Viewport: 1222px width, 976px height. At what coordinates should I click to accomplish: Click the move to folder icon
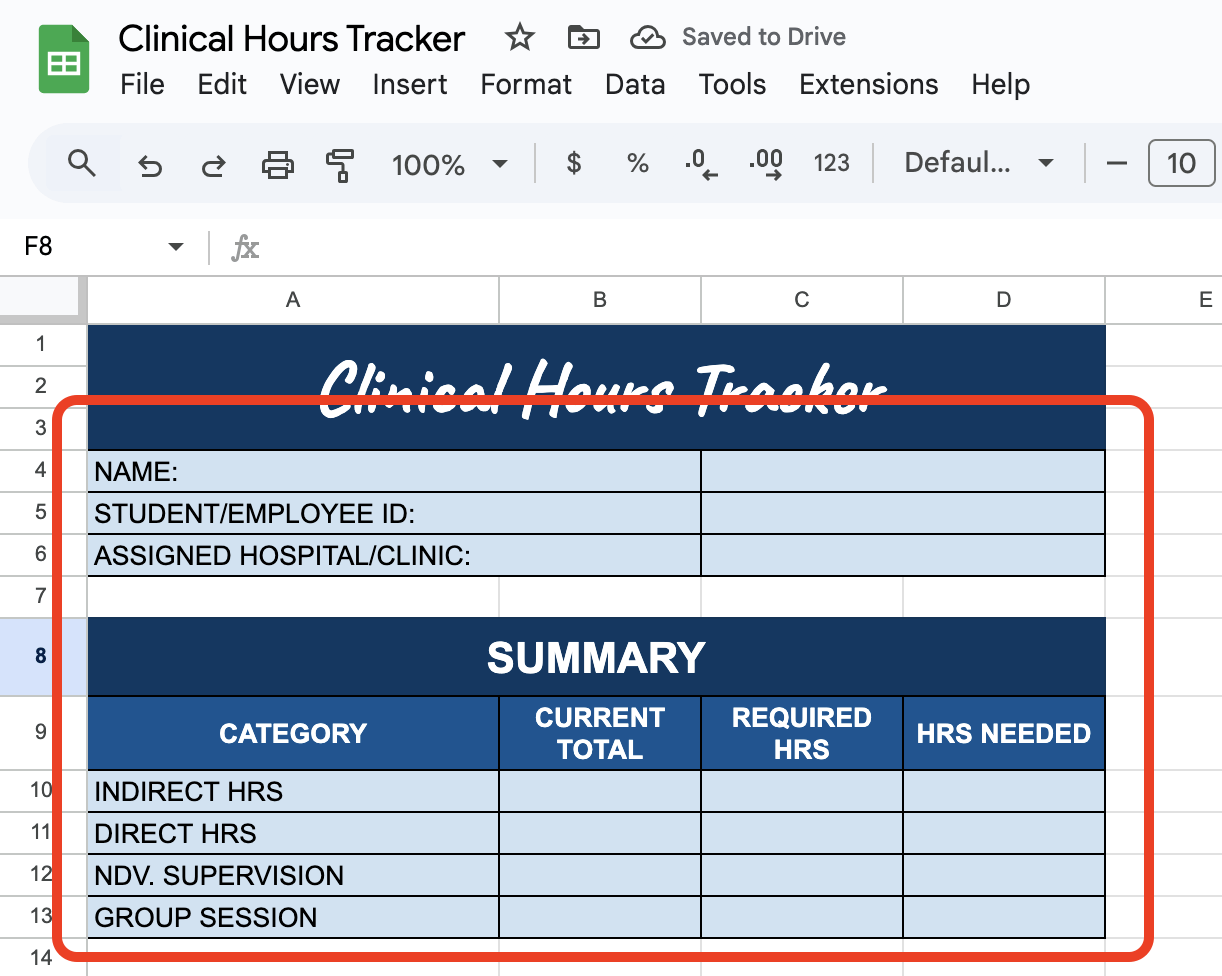coord(583,38)
